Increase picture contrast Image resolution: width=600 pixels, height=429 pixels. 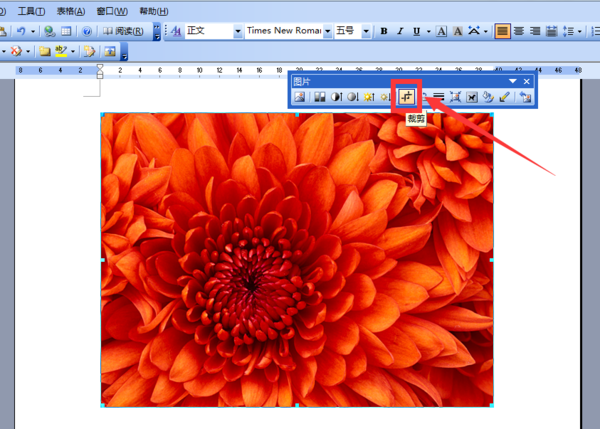coord(336,97)
